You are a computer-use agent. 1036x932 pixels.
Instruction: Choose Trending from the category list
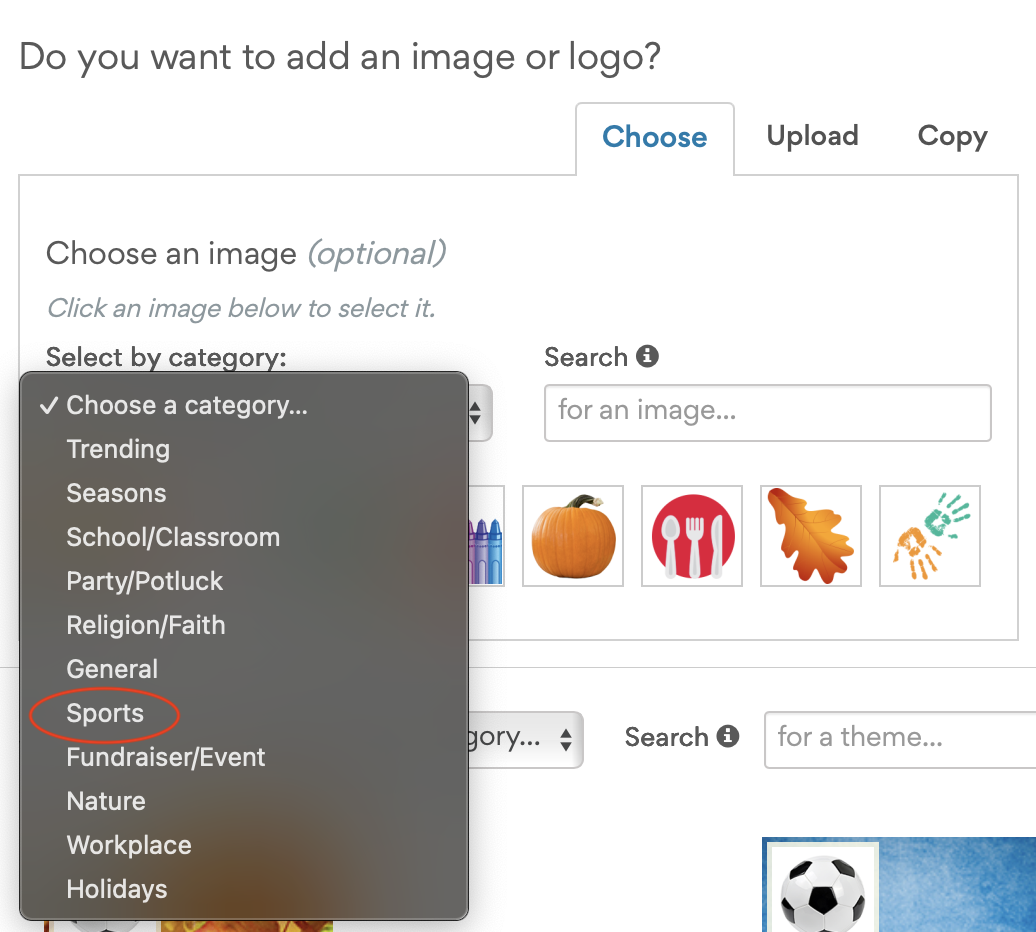click(x=117, y=449)
